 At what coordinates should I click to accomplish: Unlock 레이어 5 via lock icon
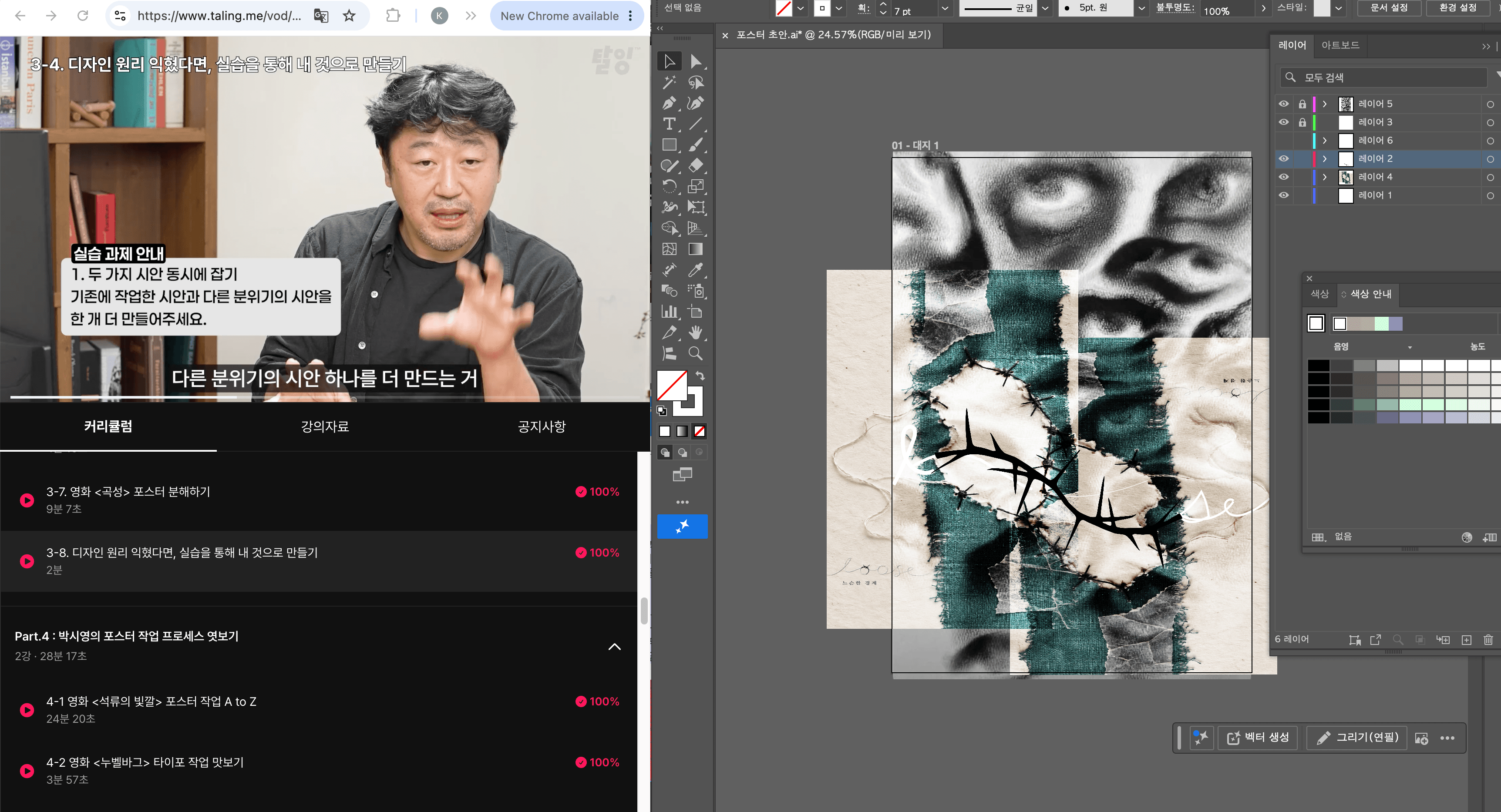click(1302, 104)
